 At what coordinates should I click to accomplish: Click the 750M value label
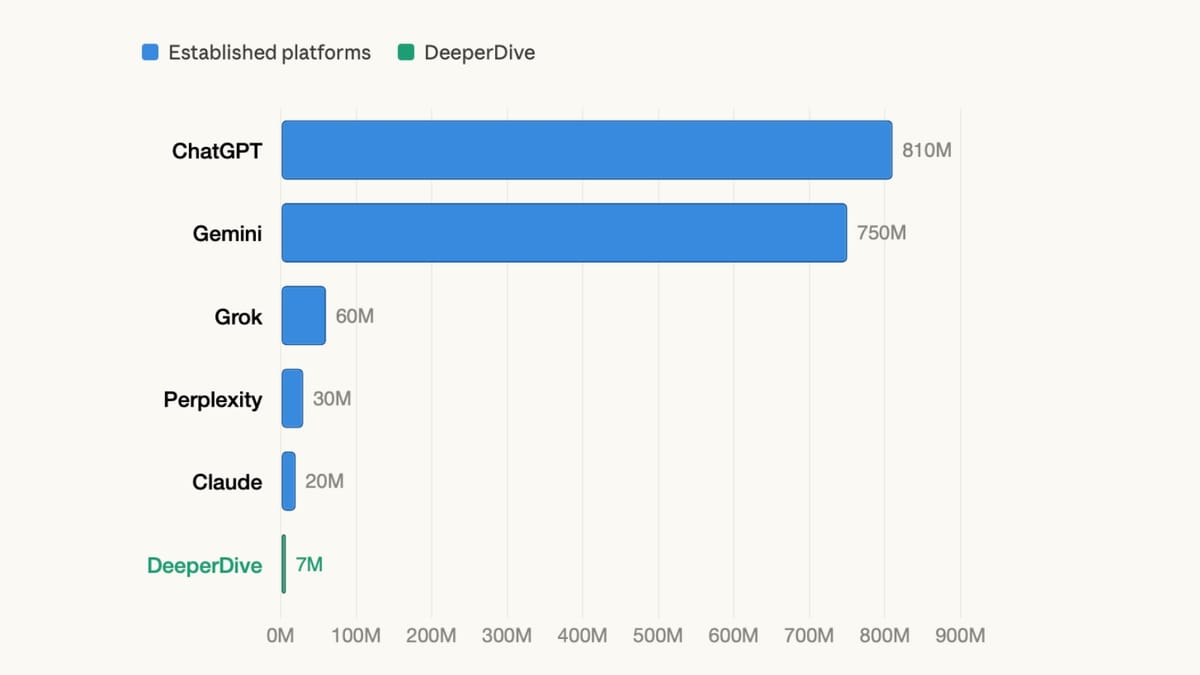tap(881, 233)
